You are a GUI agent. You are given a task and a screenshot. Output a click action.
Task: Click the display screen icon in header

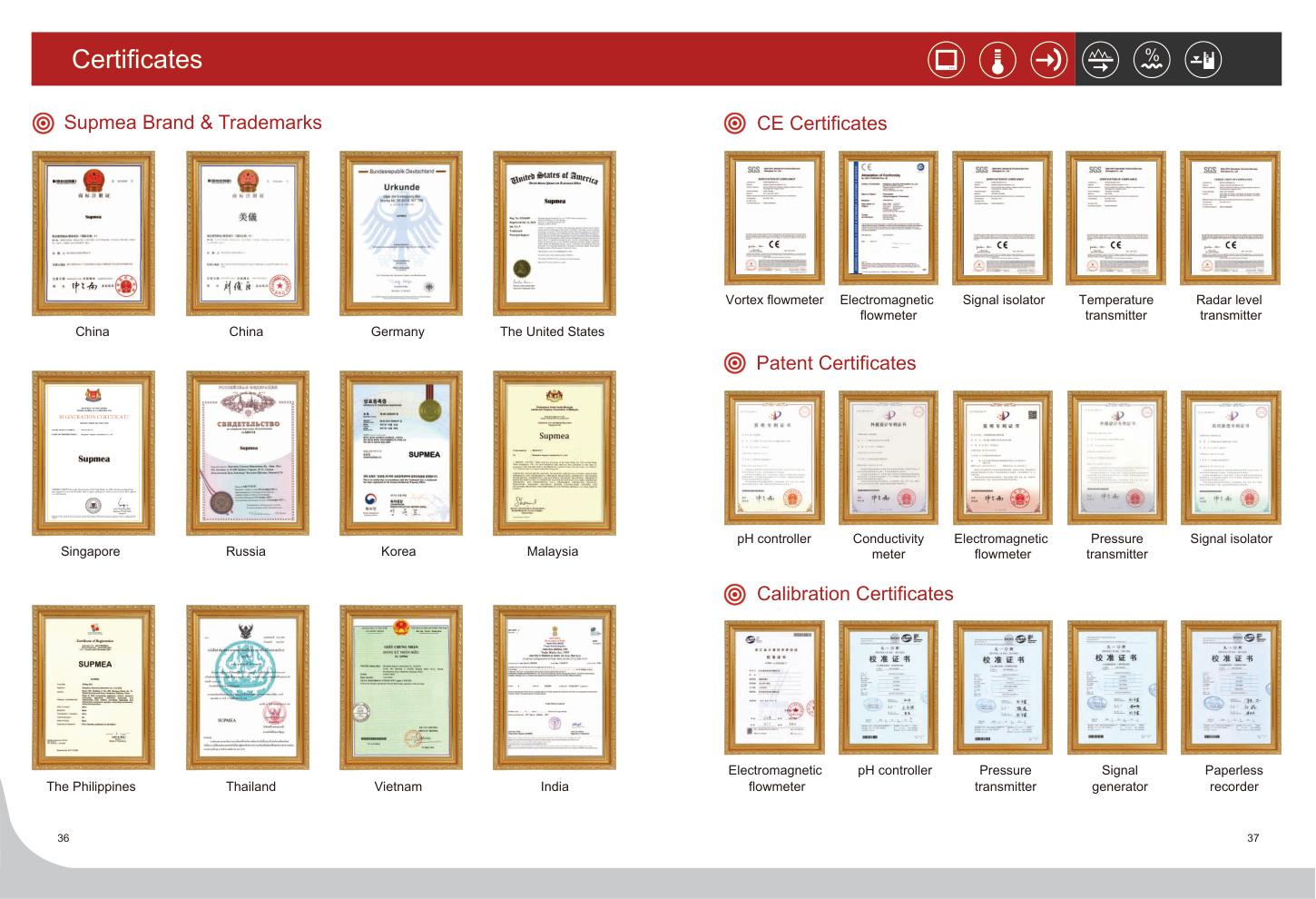(946, 60)
